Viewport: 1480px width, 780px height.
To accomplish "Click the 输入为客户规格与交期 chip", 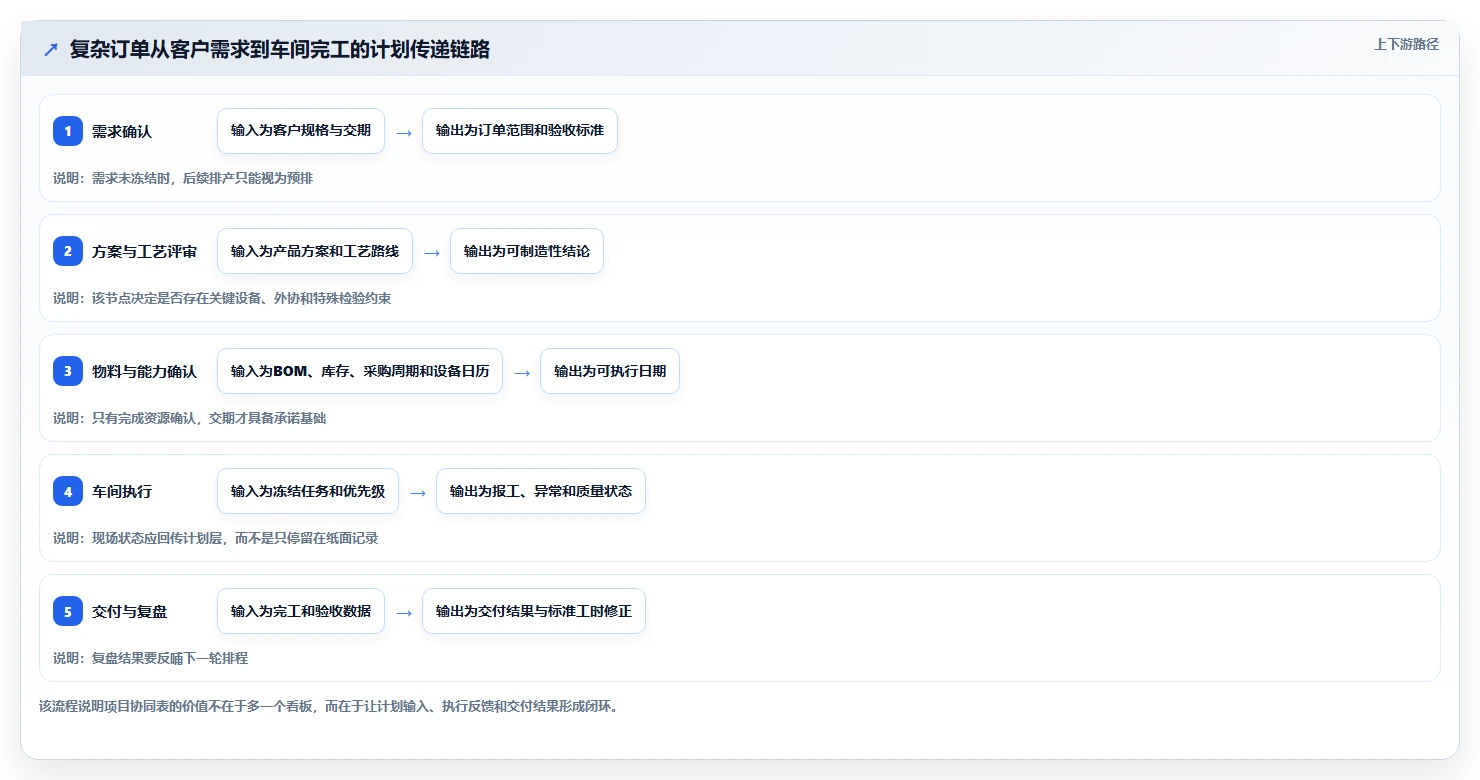I will coord(301,131).
